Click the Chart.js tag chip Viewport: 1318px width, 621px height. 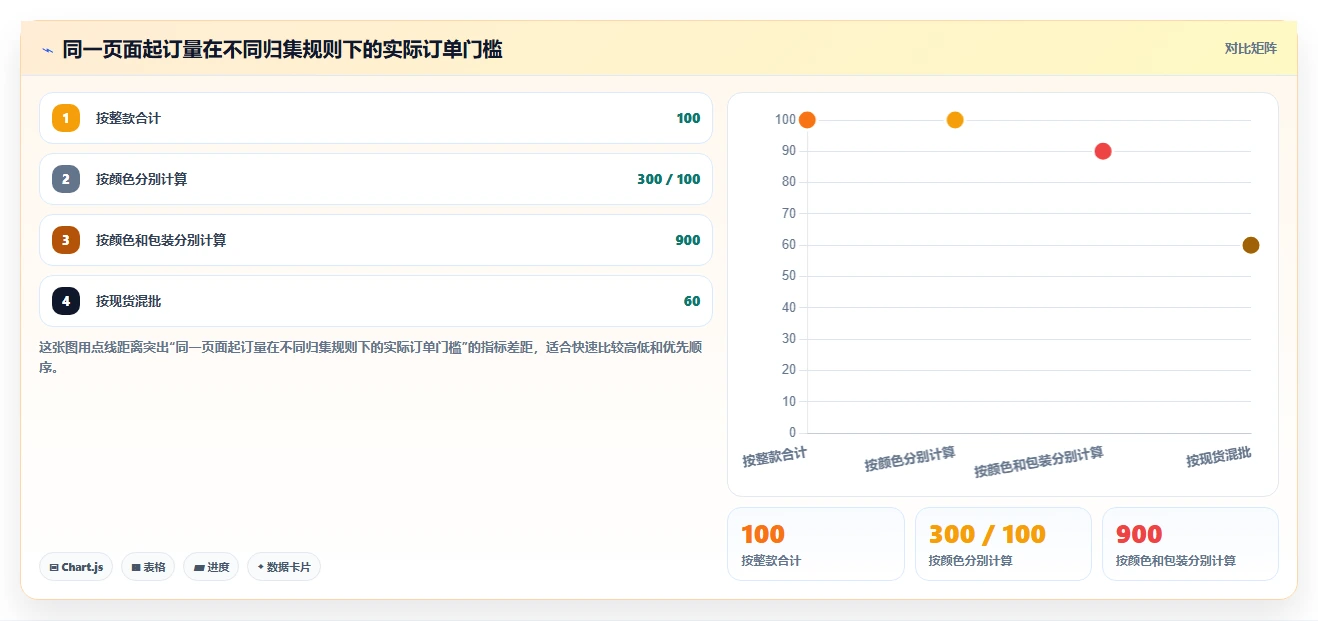(76, 567)
